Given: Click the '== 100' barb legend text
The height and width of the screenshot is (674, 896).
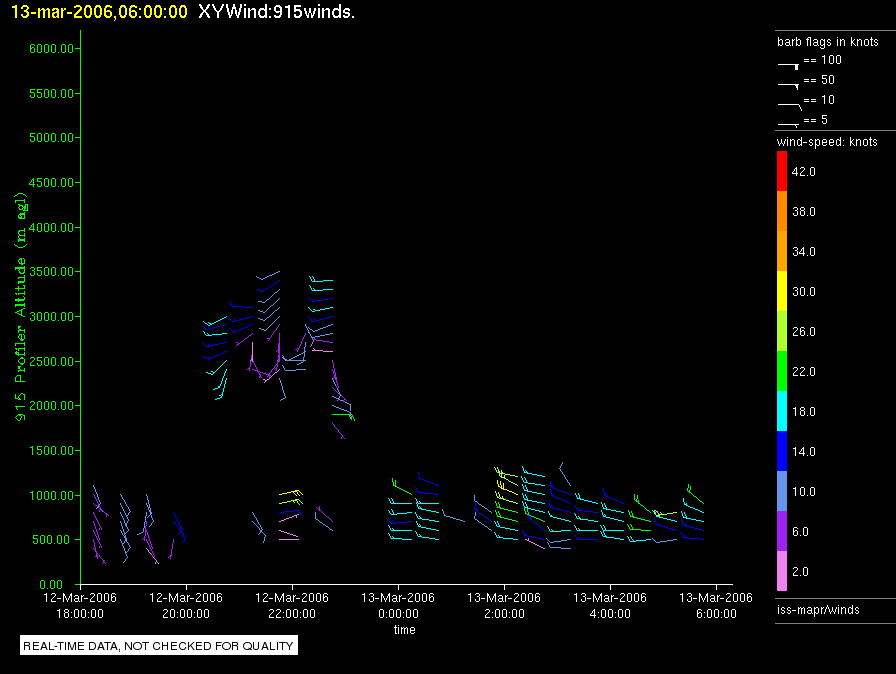Looking at the screenshot, I should [x=822, y=59].
